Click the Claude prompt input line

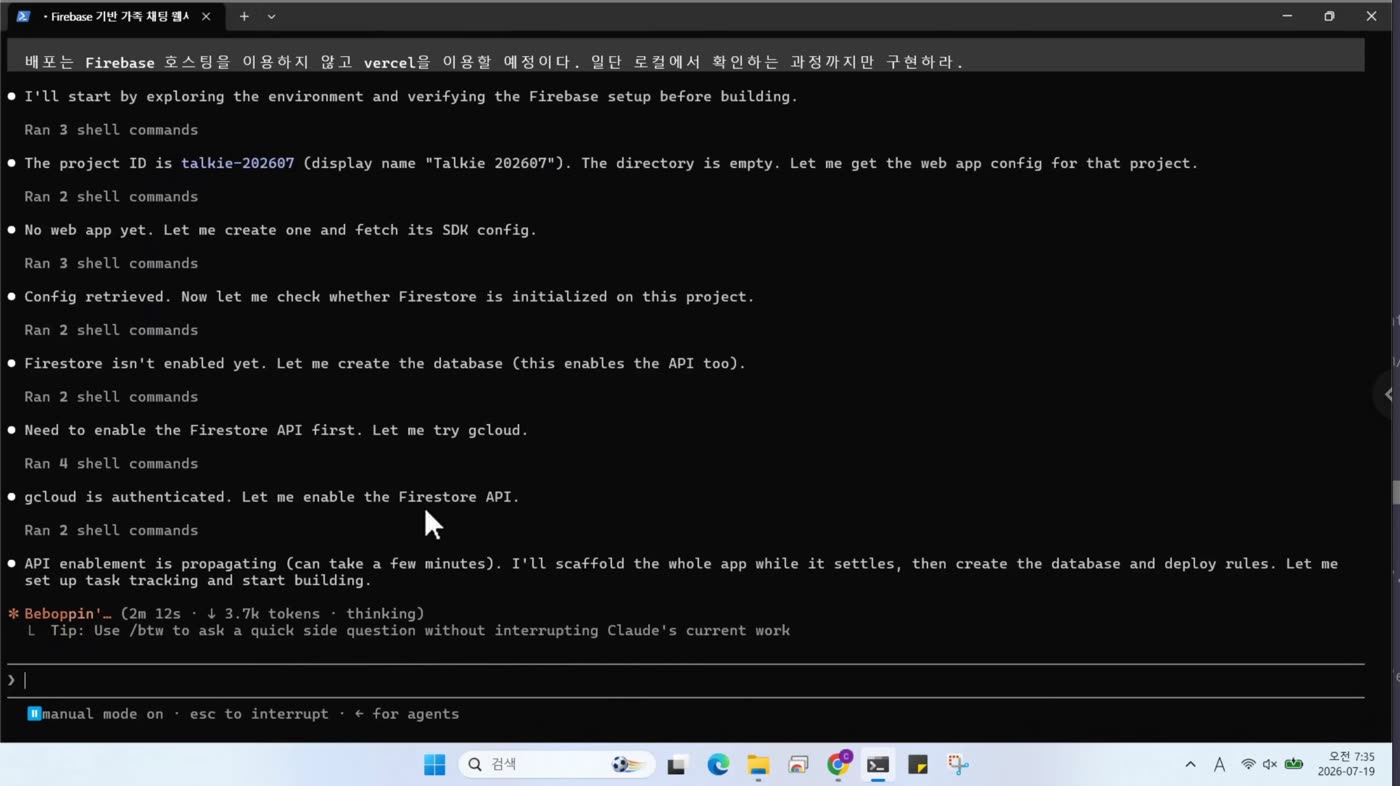pos(685,680)
